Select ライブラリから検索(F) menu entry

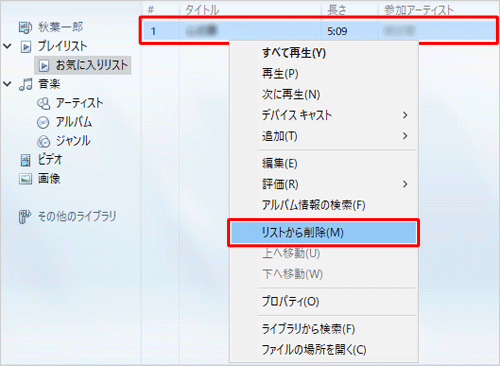coord(324,329)
